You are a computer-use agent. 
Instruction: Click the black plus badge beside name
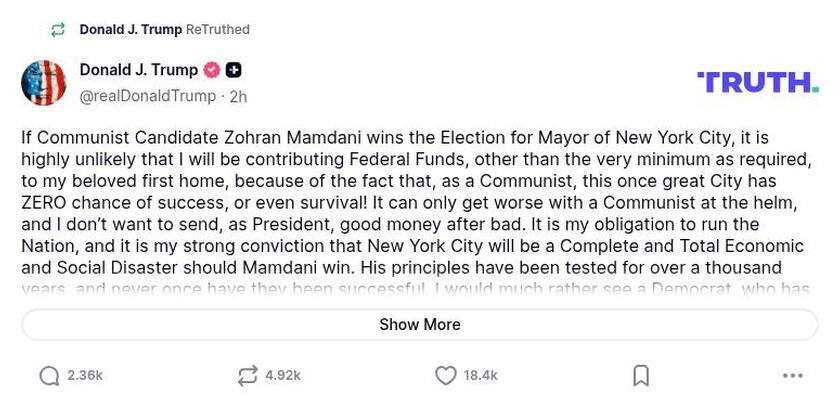tap(233, 70)
